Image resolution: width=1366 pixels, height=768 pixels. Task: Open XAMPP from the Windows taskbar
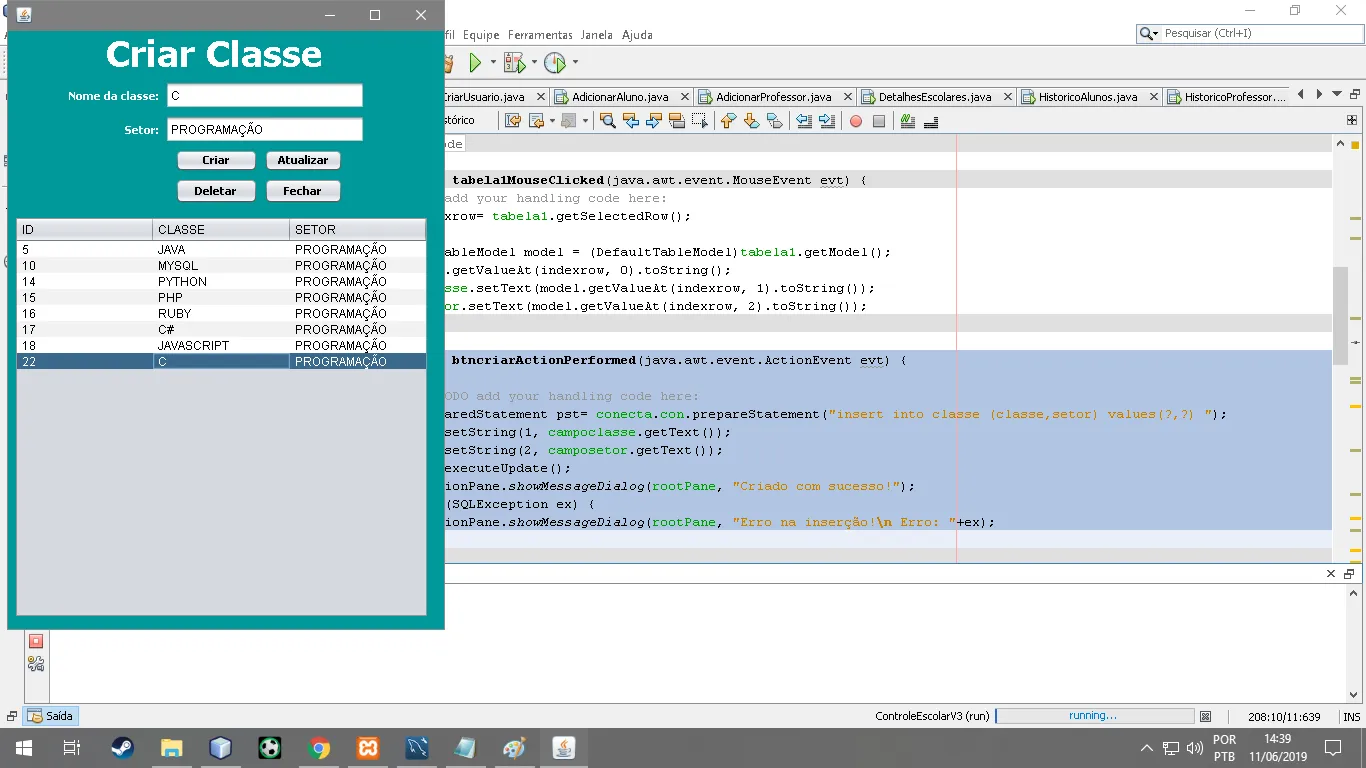[x=368, y=748]
